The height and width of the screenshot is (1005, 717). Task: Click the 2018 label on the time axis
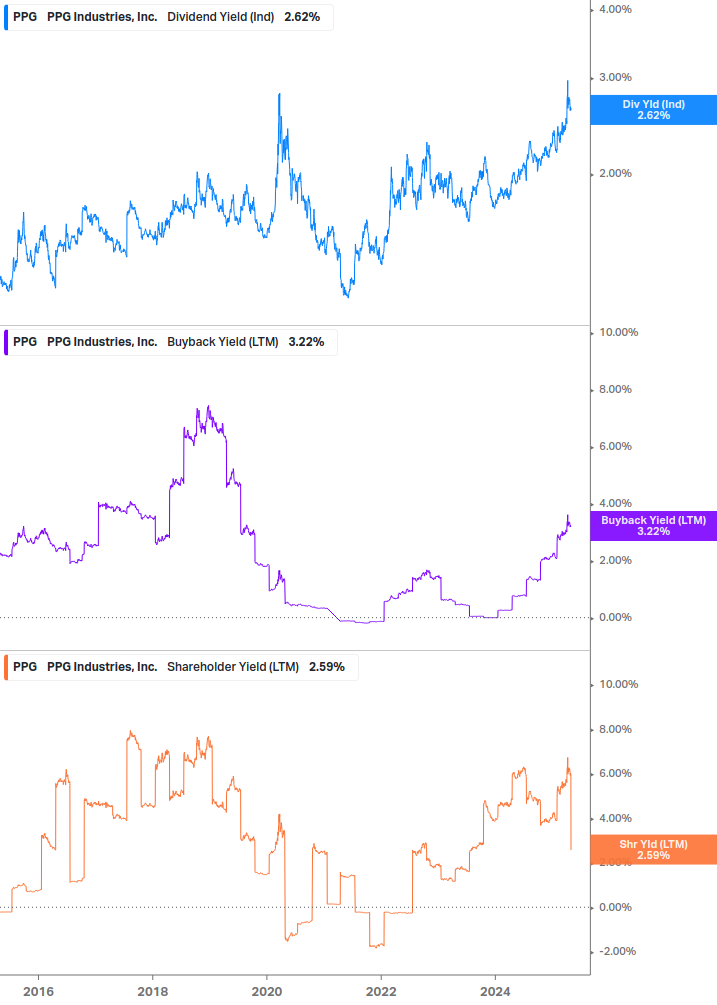pos(152,992)
